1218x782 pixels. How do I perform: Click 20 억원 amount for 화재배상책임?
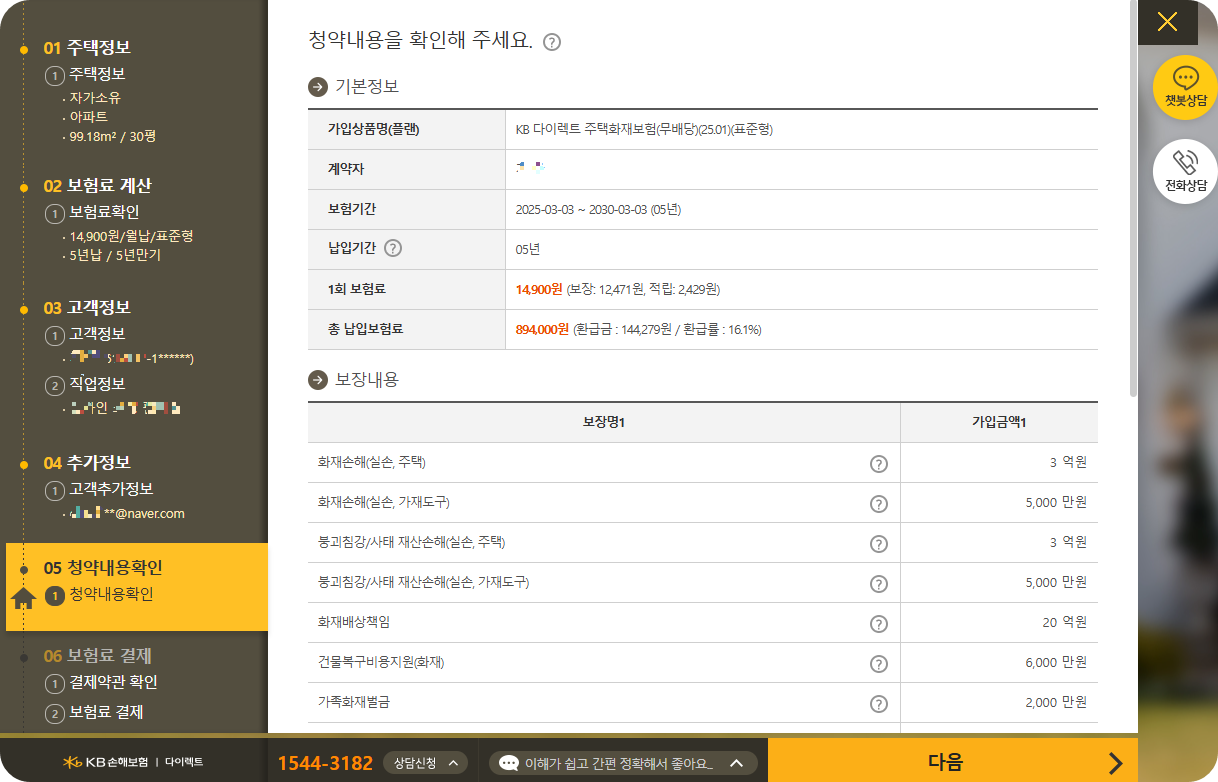pyautogui.click(x=1064, y=623)
